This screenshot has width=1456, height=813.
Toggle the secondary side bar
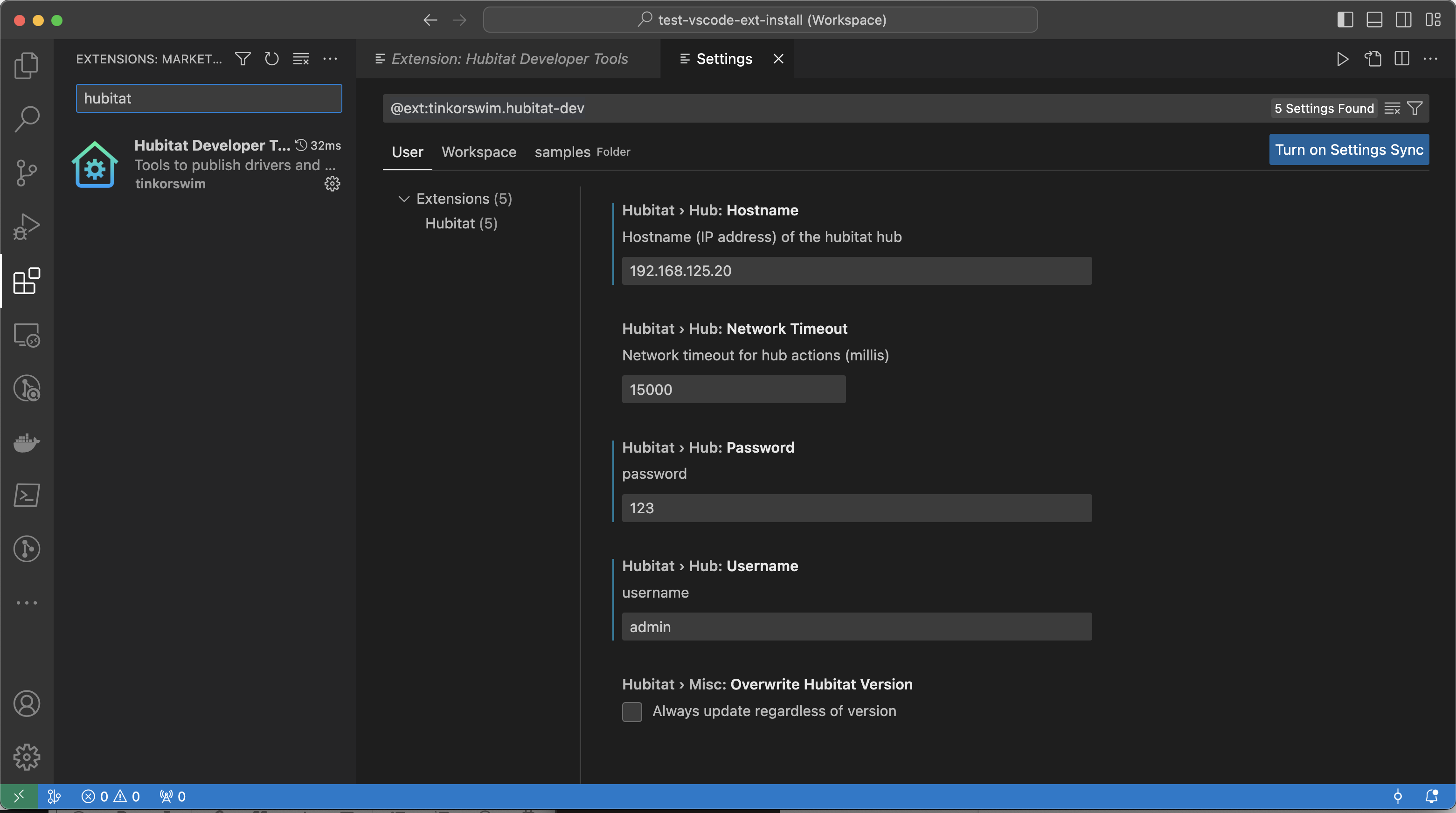pos(1403,20)
